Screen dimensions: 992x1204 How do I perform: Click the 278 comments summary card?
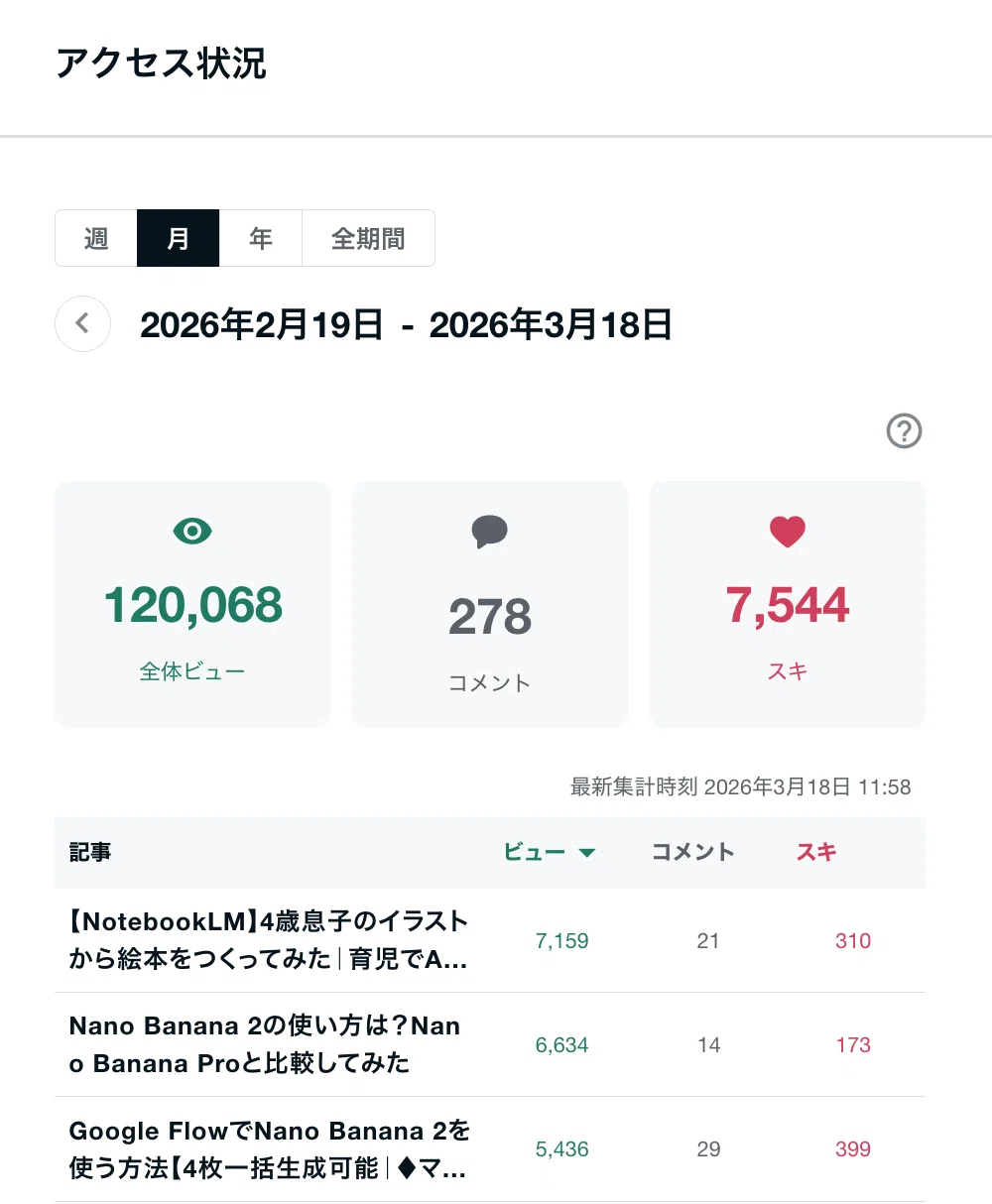(490, 604)
